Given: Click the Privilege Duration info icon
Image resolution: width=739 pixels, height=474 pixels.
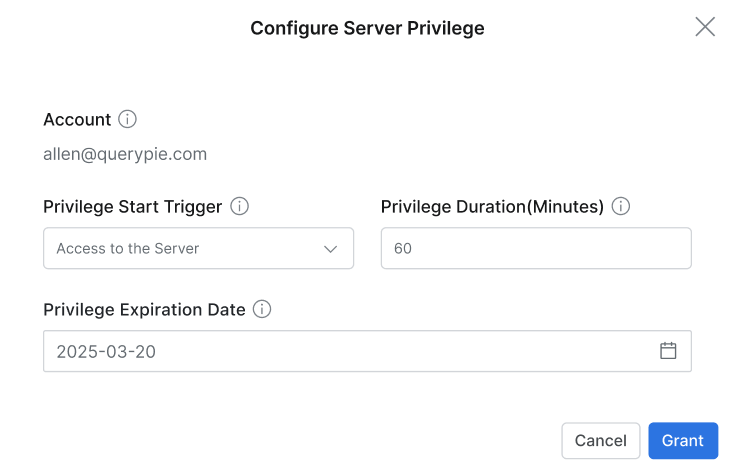Looking at the screenshot, I should (x=620, y=207).
